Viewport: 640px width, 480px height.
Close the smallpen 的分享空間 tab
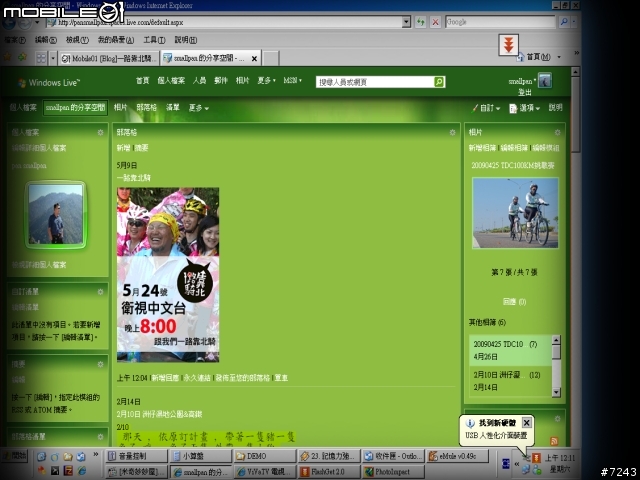[254, 59]
